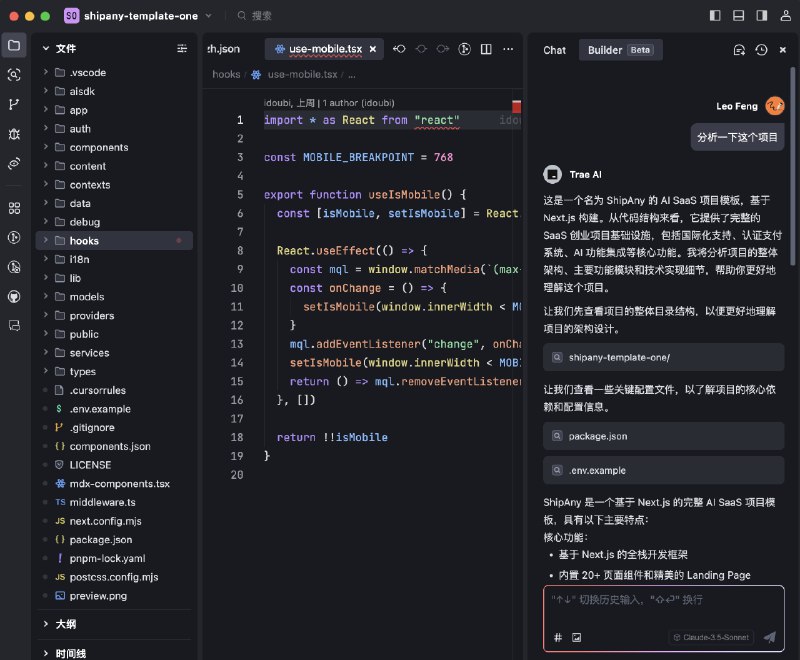
Task: Open the user account icon
Action: click(x=786, y=16)
